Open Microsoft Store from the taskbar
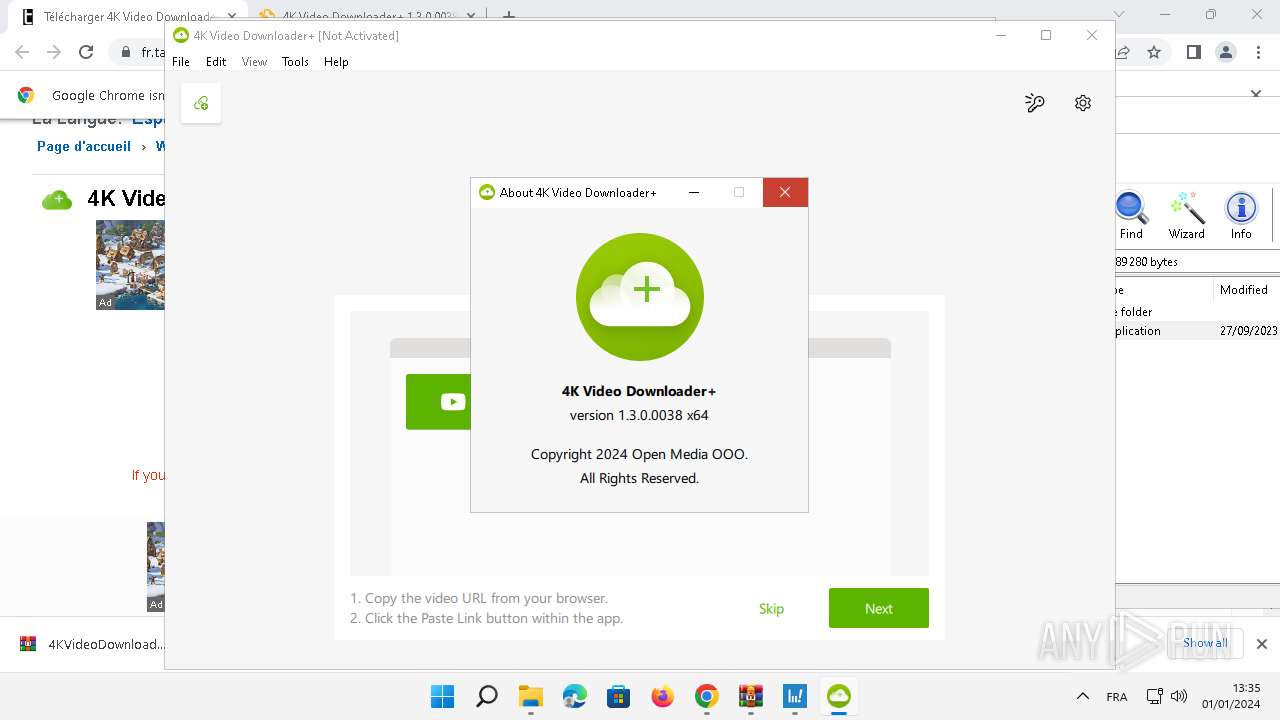 [619, 696]
